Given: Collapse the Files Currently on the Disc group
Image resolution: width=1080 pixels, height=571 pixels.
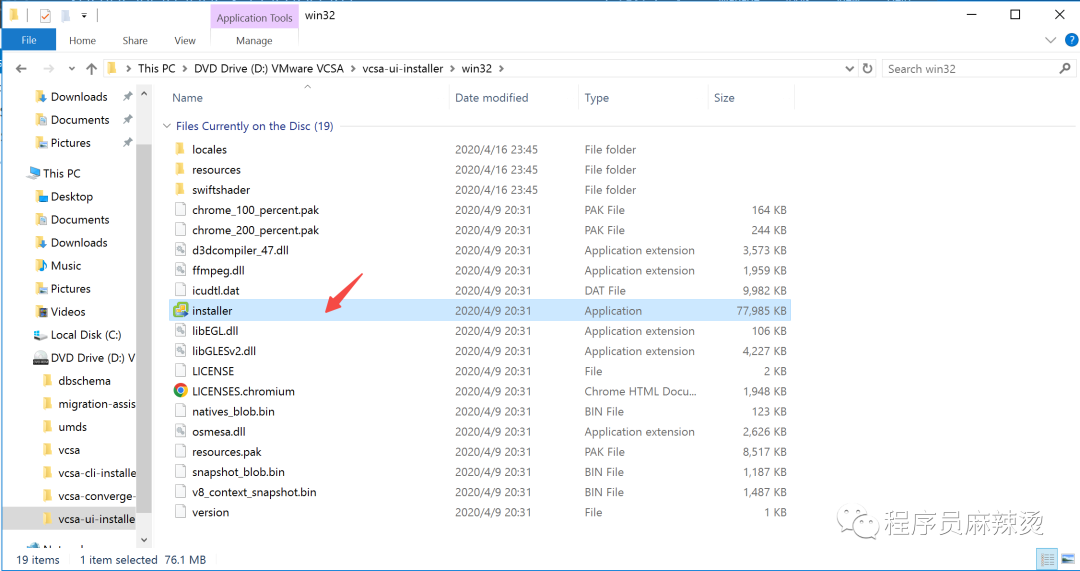Looking at the screenshot, I should pyautogui.click(x=166, y=126).
